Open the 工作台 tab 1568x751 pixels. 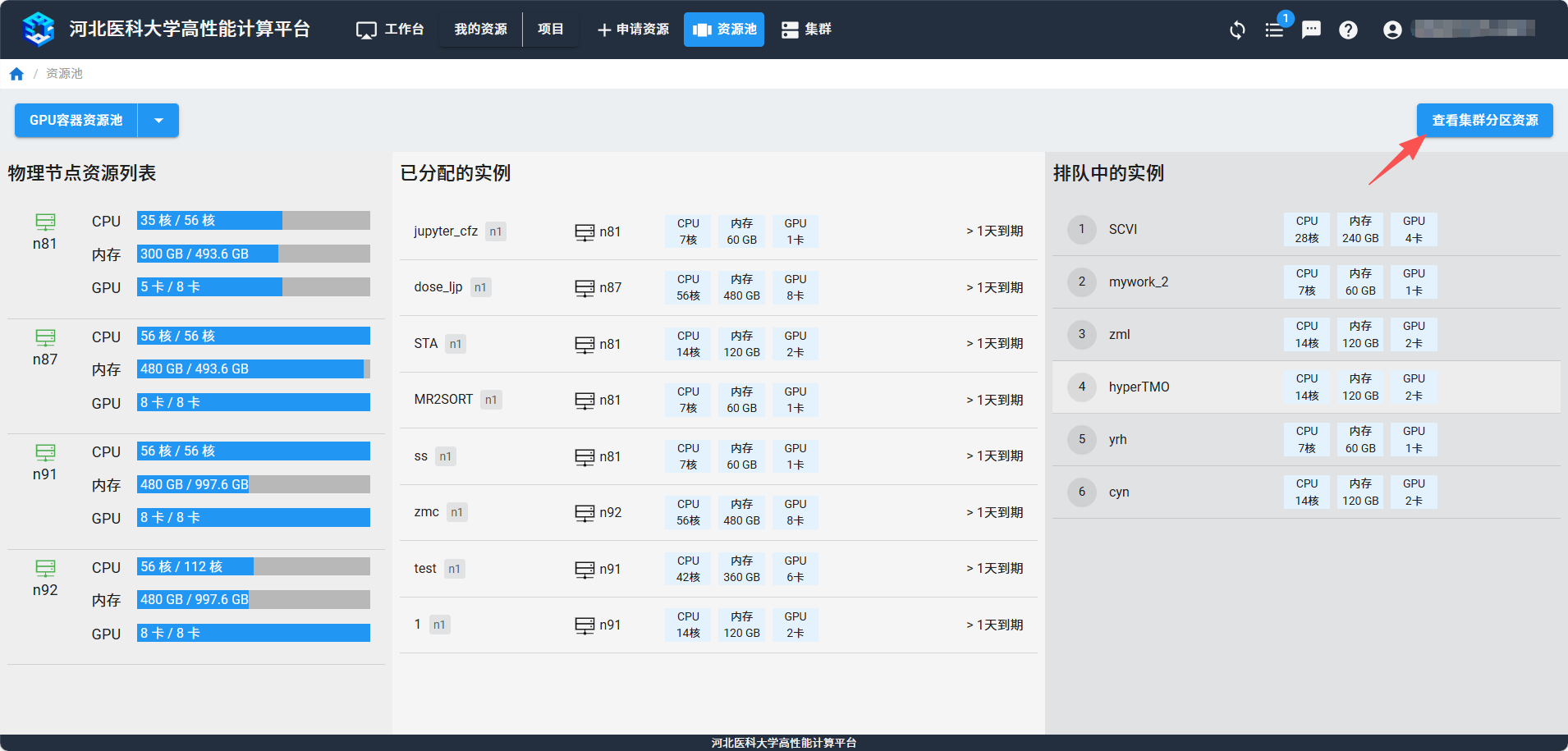point(390,30)
